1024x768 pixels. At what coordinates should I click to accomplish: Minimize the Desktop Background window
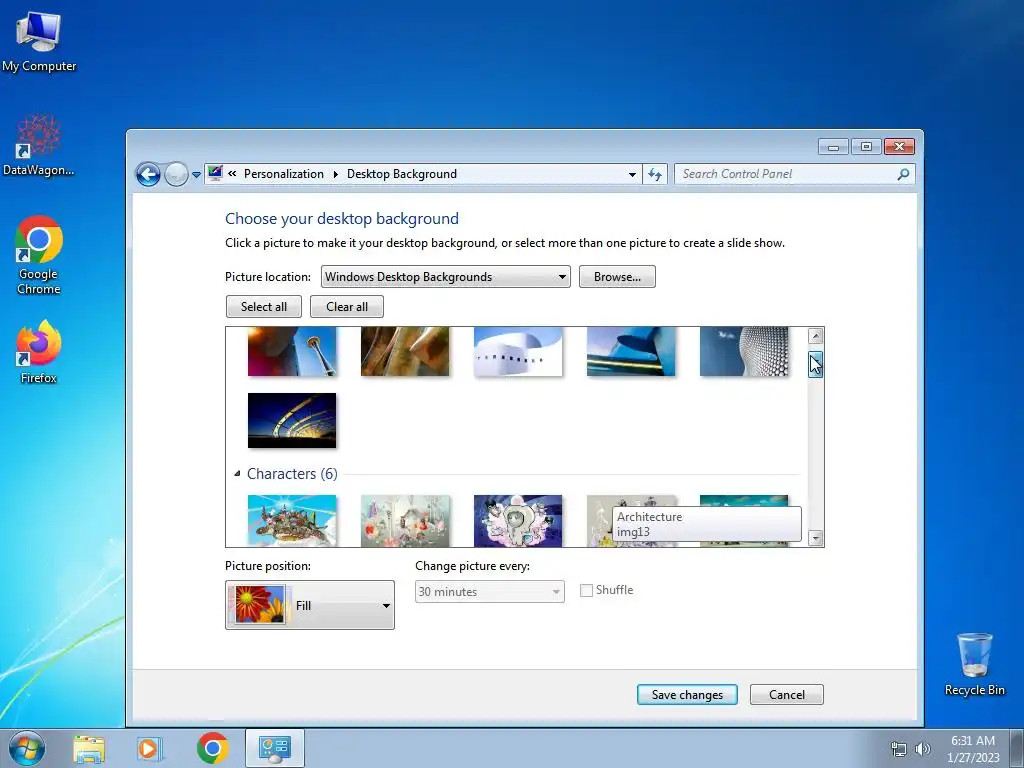point(833,147)
